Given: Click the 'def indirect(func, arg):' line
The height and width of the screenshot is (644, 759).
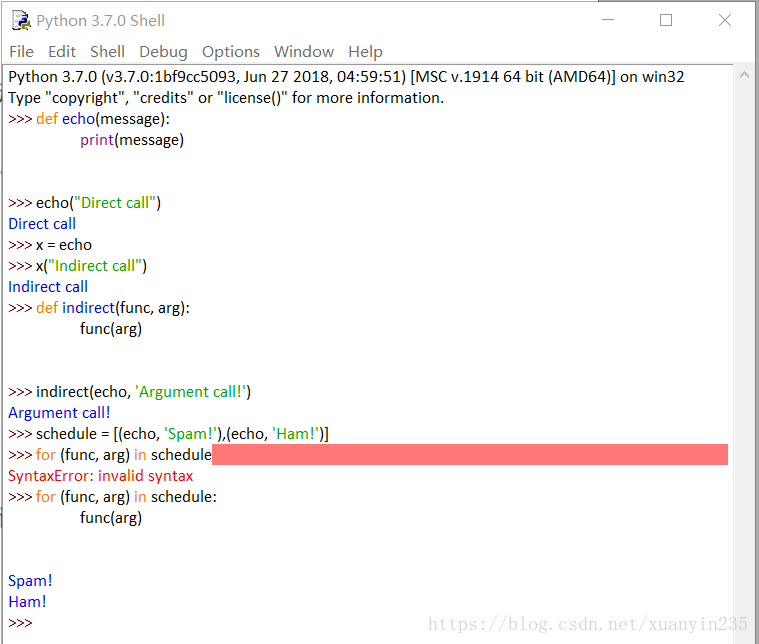Looking at the screenshot, I should point(113,308).
